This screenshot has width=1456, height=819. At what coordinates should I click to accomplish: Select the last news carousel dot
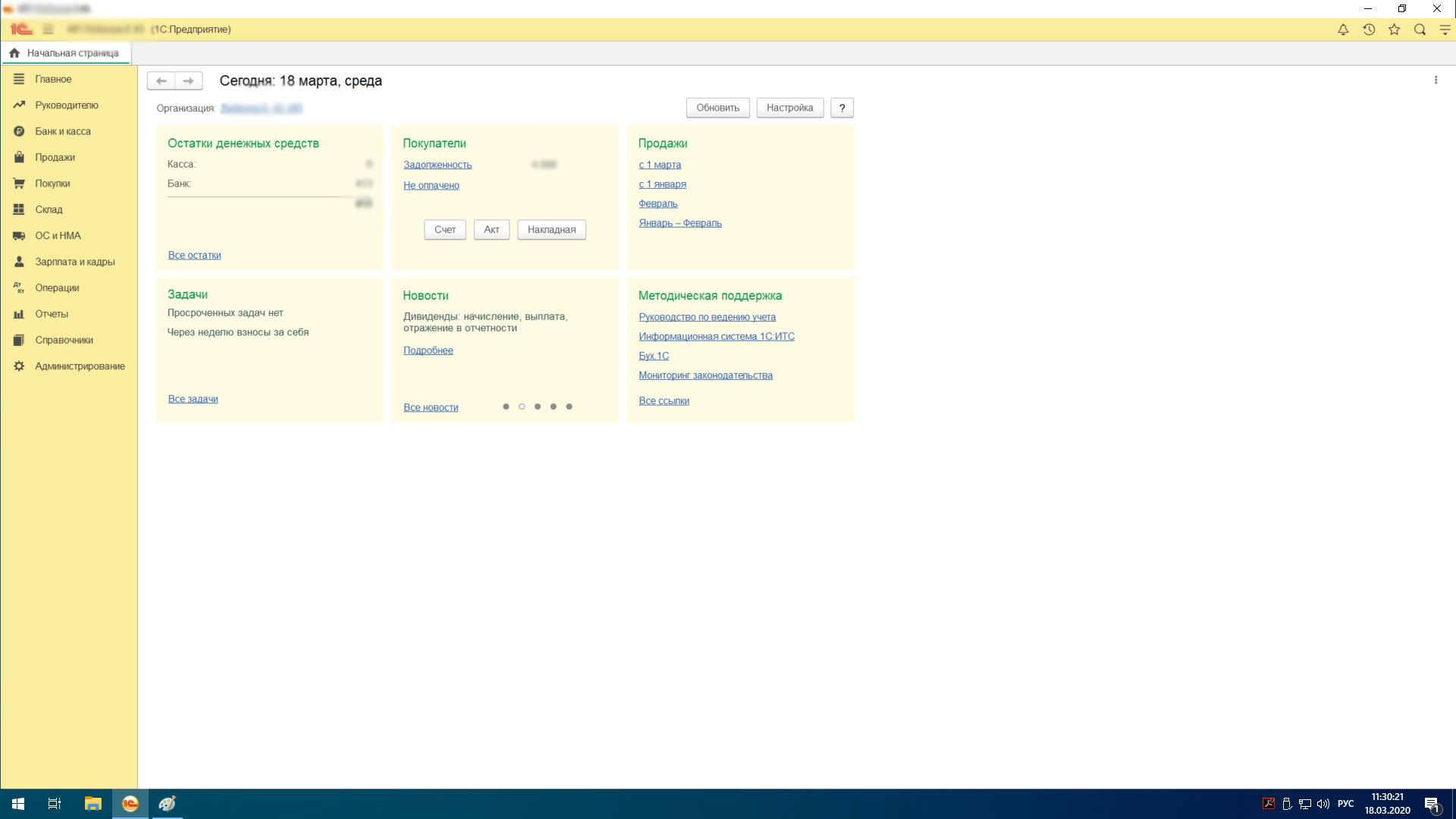click(x=569, y=406)
